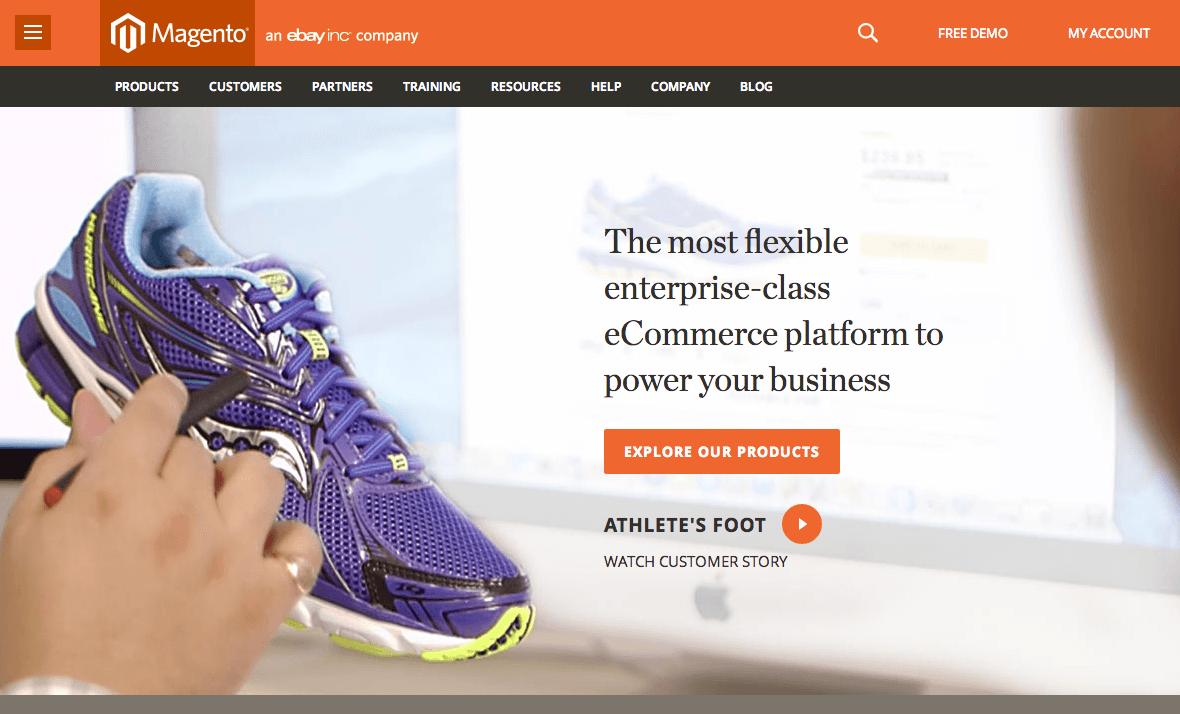Play the Athlete's Foot video
The image size is (1180, 714).
(x=801, y=524)
